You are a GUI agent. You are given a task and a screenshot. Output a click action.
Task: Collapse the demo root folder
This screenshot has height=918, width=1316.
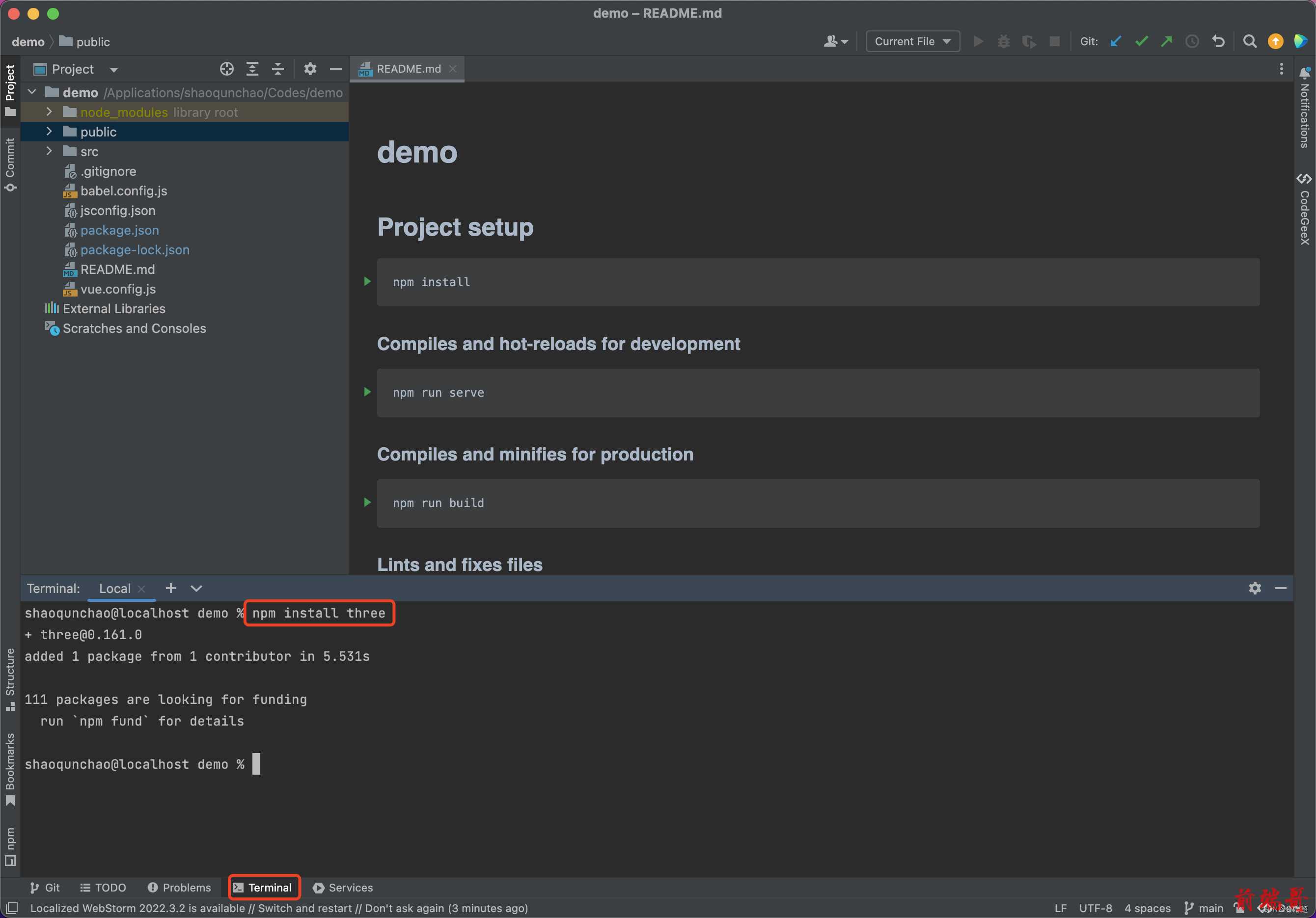32,92
